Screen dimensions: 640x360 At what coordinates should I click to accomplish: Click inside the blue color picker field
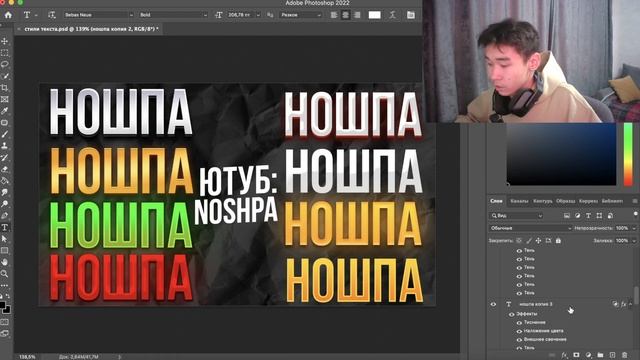tap(561, 154)
